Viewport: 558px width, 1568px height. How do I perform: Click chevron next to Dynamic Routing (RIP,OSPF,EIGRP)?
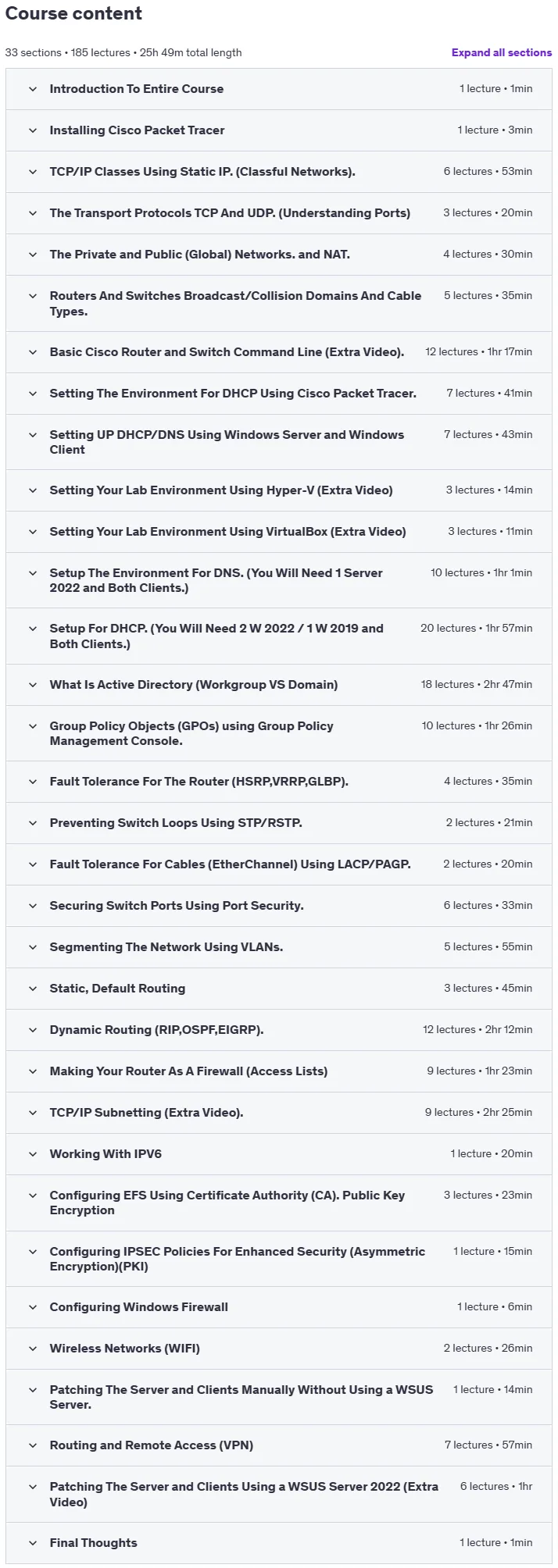(x=33, y=1030)
